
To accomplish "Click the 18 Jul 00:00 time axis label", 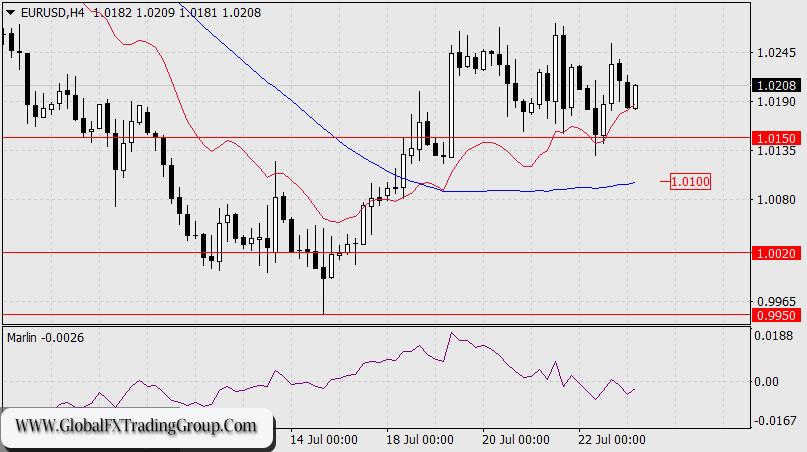I will tap(419, 440).
